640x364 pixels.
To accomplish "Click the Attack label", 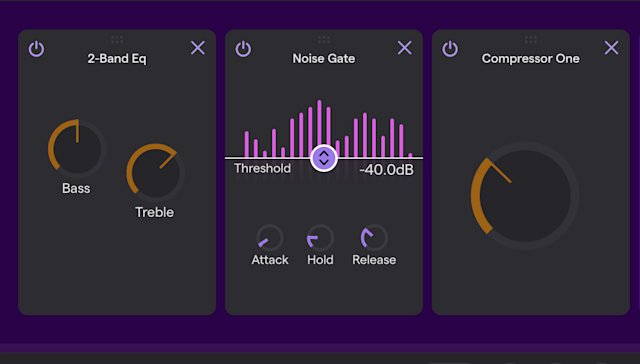I will (270, 260).
